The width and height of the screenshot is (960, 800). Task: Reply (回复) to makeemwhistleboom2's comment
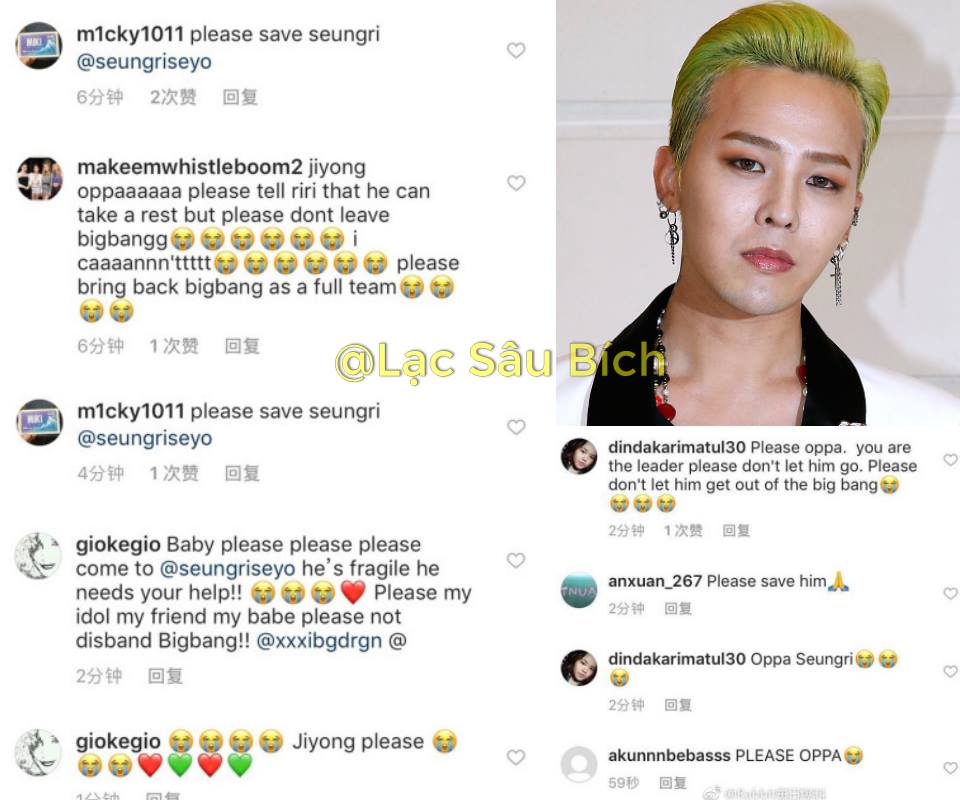242,346
